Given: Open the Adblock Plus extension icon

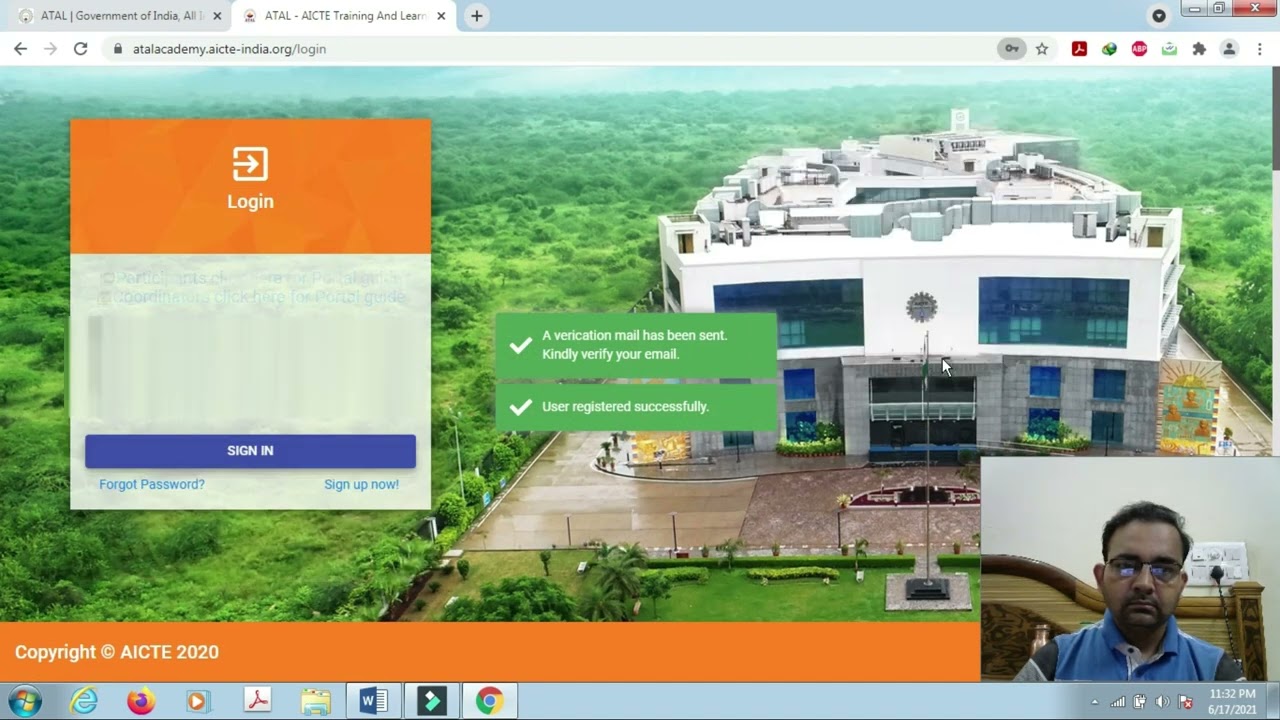Looking at the screenshot, I should 1139,48.
